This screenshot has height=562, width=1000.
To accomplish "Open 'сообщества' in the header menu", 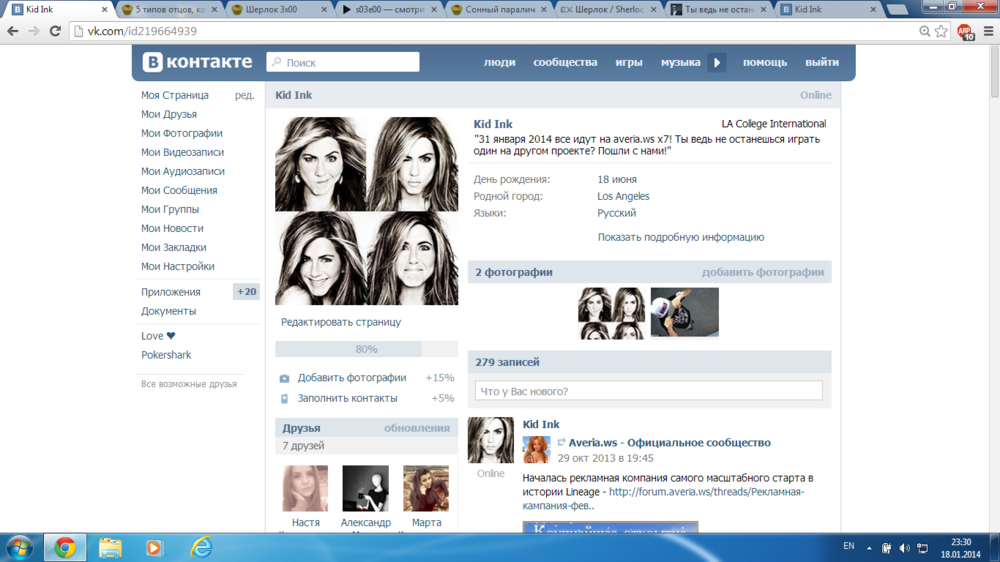I will [x=565, y=62].
